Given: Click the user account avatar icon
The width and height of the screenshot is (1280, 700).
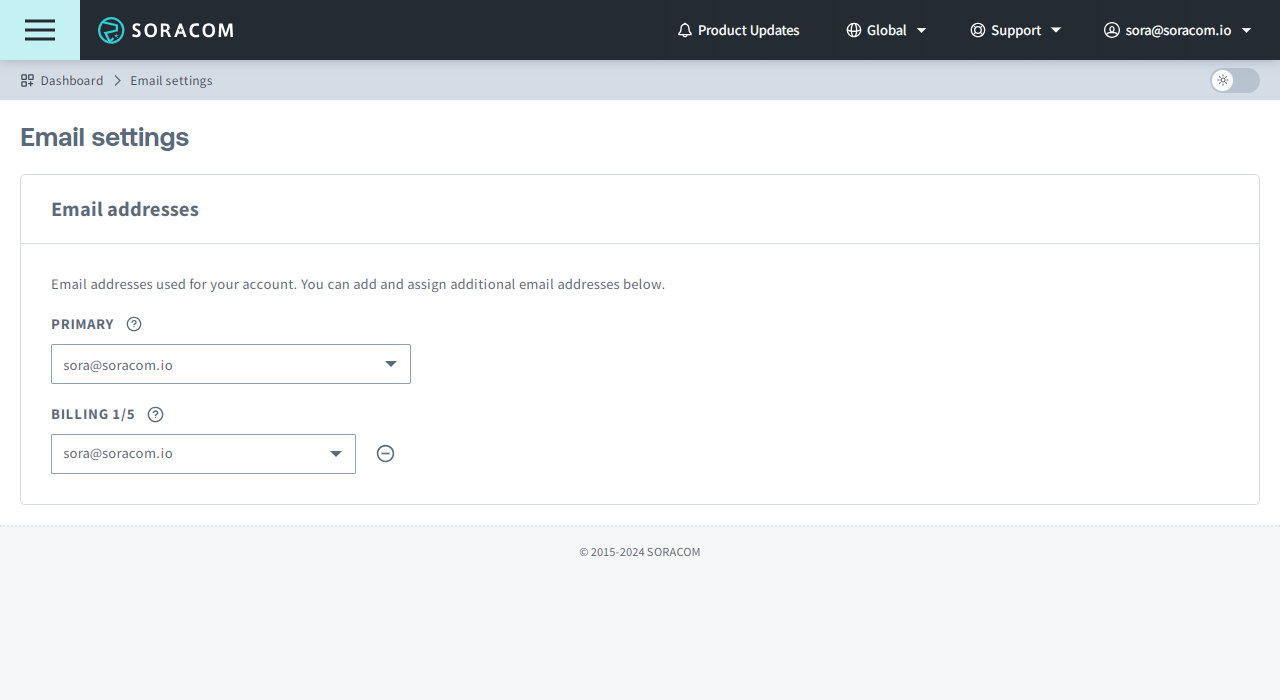Looking at the screenshot, I should [x=1111, y=30].
